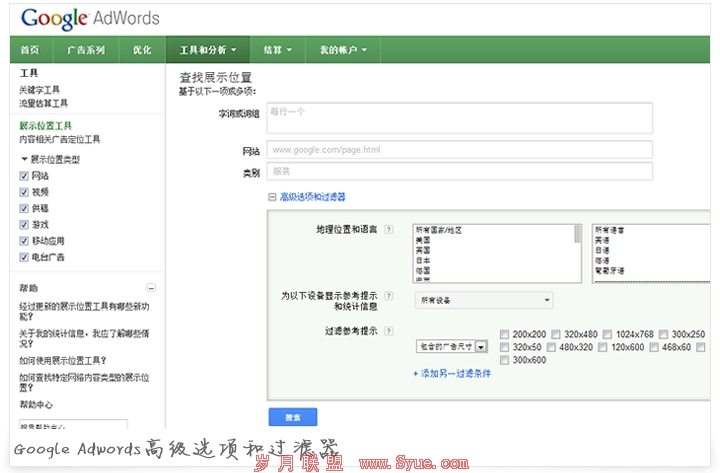
Task: Open the 所有设备 device dropdown
Action: pos(484,299)
